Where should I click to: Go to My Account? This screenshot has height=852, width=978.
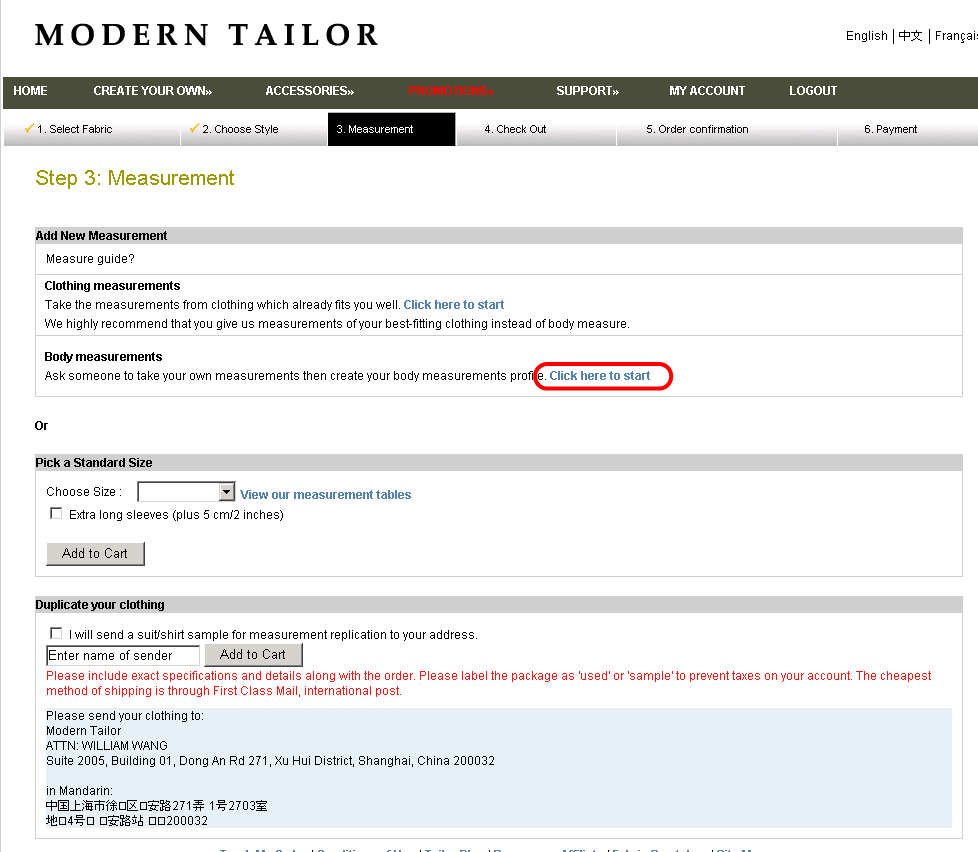point(706,91)
